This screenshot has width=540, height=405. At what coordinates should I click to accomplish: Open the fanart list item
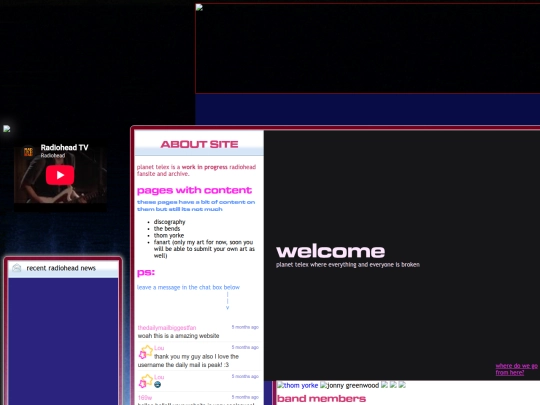tap(204, 249)
